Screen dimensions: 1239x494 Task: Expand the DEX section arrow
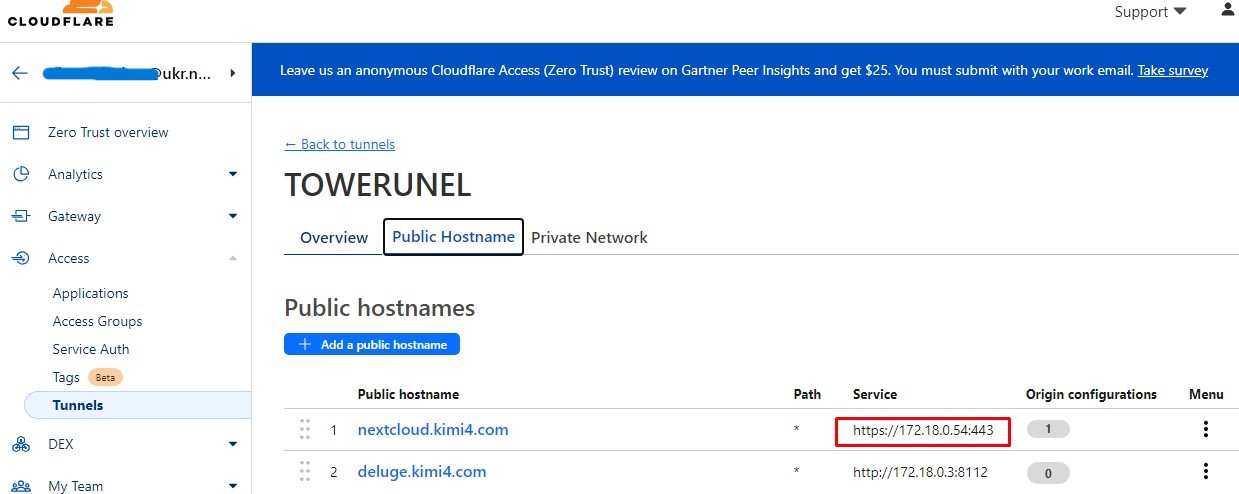tap(233, 444)
